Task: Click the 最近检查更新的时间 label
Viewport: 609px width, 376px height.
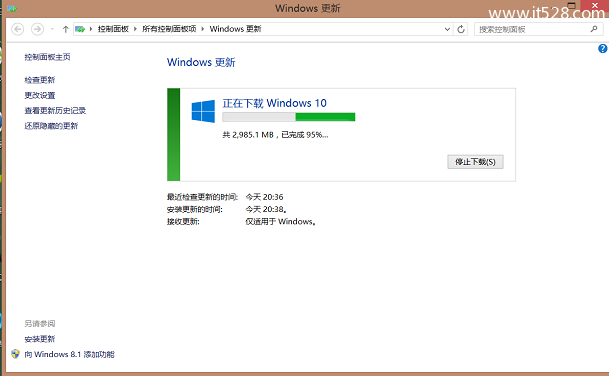Action: point(202,197)
